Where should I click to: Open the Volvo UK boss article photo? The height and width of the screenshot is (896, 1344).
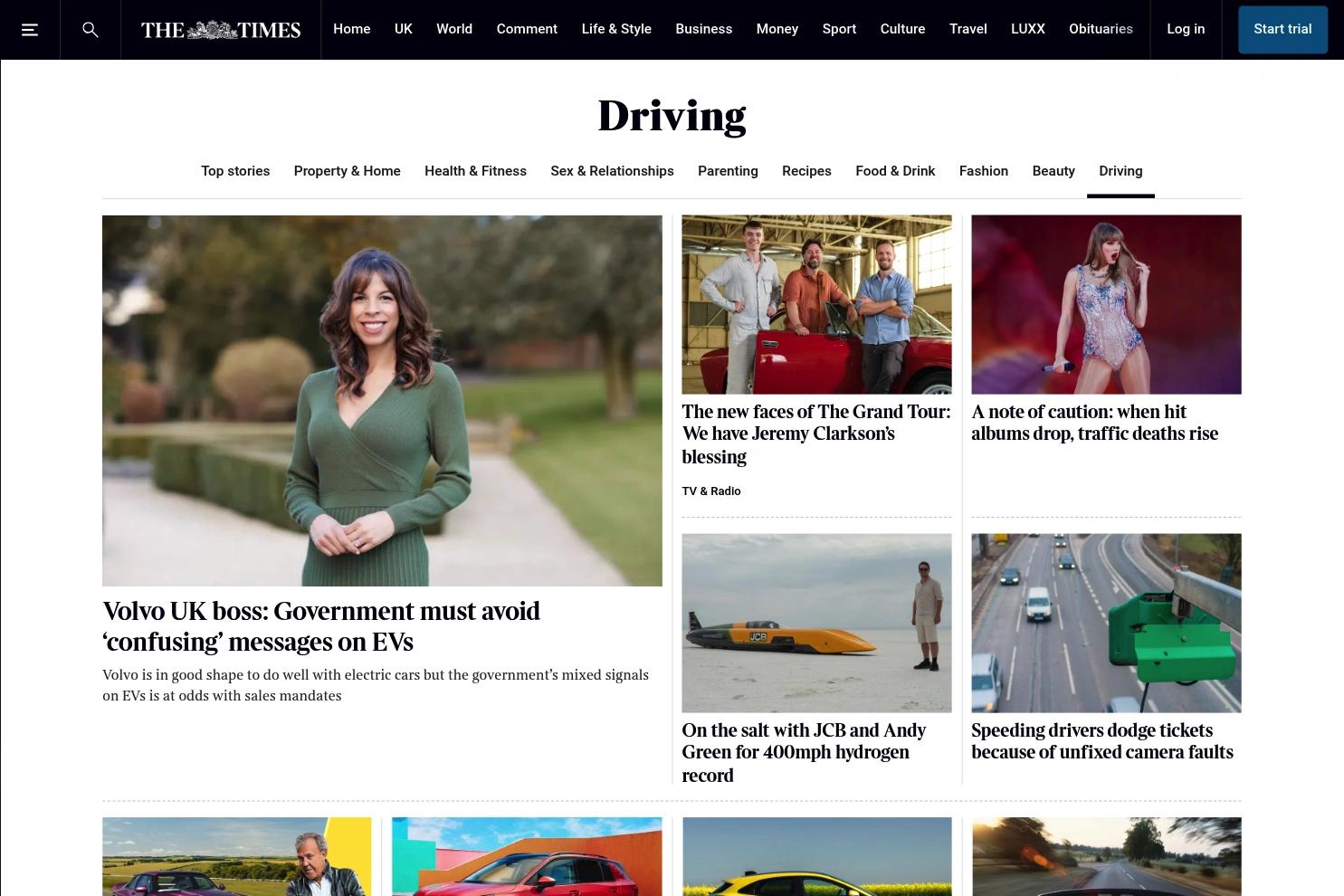coord(382,400)
